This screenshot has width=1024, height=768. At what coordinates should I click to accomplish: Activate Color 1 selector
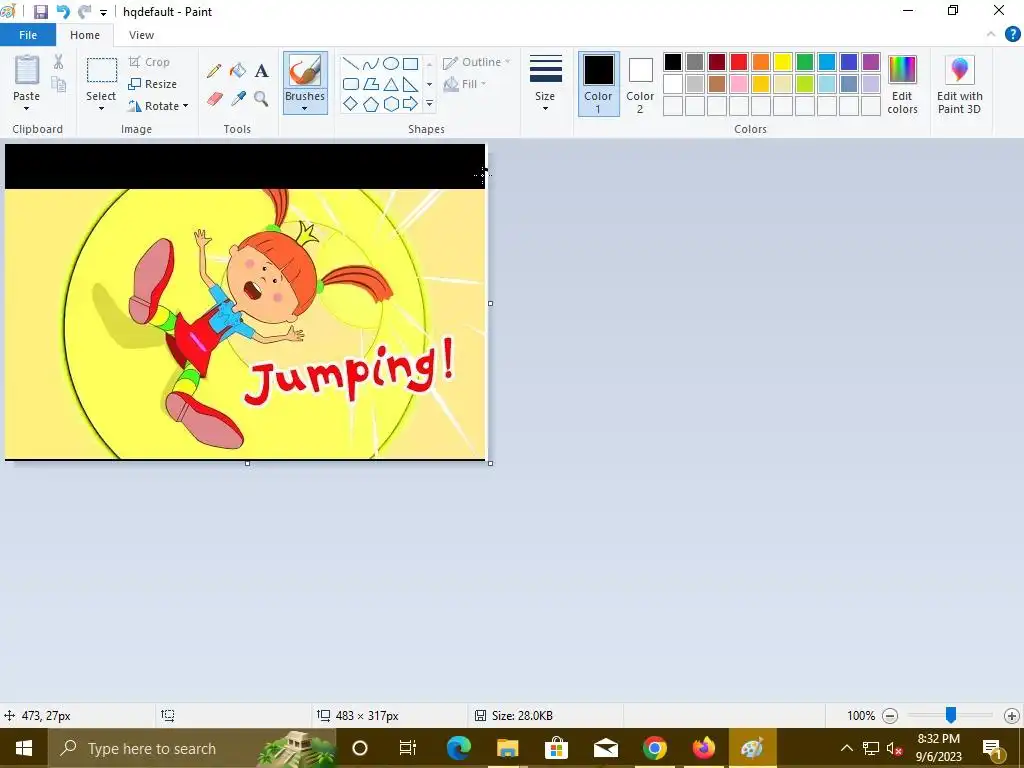(x=598, y=84)
